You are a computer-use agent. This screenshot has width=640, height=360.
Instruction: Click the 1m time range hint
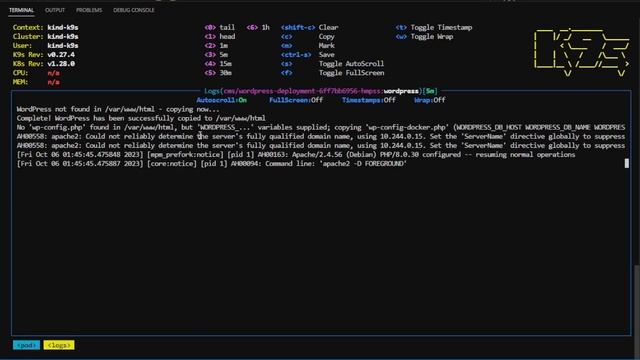(216, 45)
